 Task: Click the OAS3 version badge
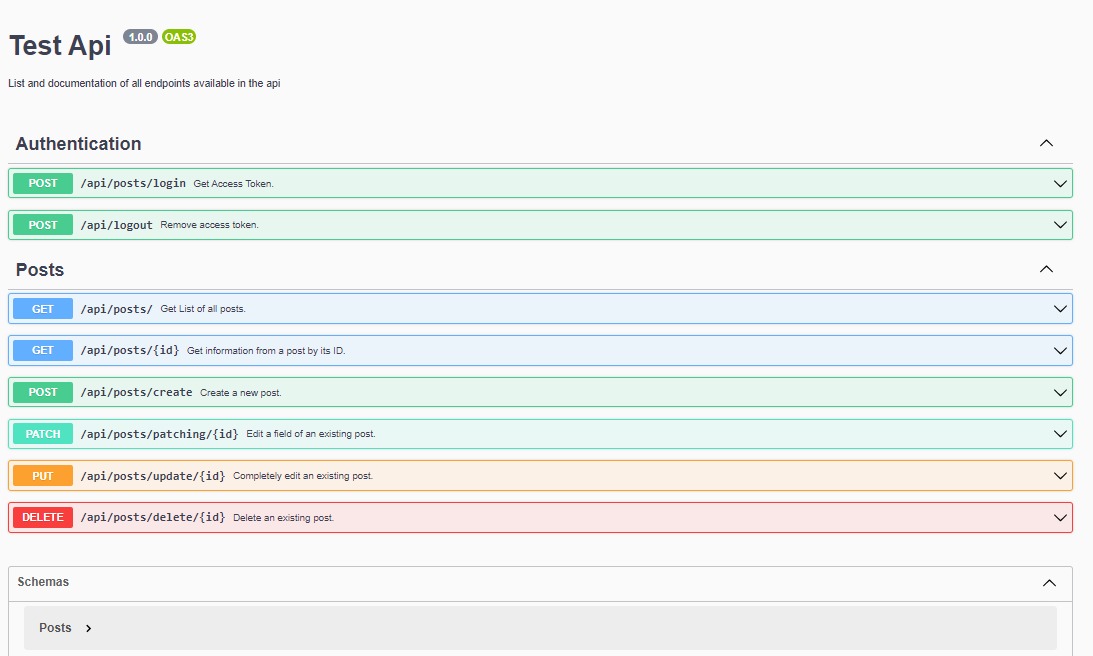click(x=179, y=37)
